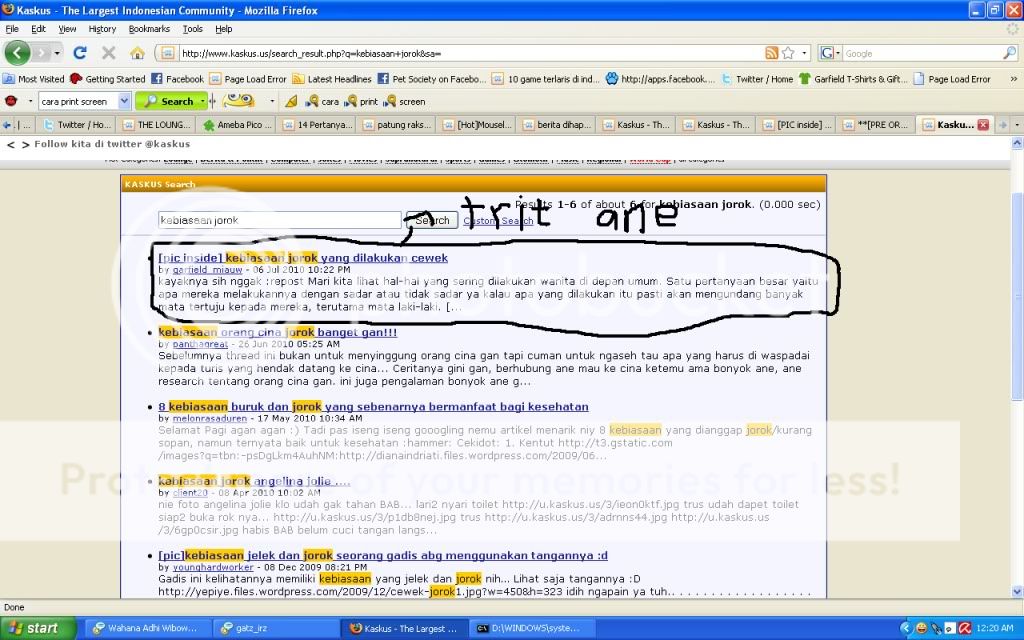
Task: Open author profile link 'younghardworker'
Action: pyautogui.click(x=213, y=568)
